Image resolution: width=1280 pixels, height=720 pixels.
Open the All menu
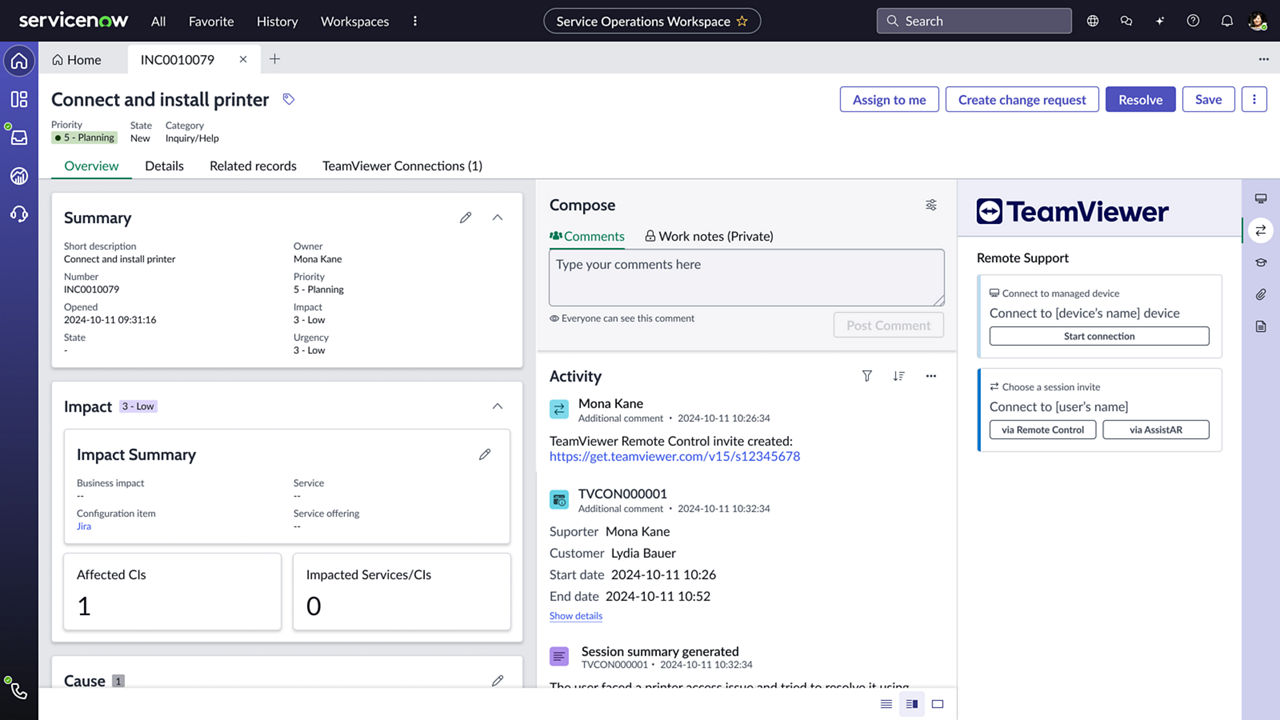coord(159,21)
